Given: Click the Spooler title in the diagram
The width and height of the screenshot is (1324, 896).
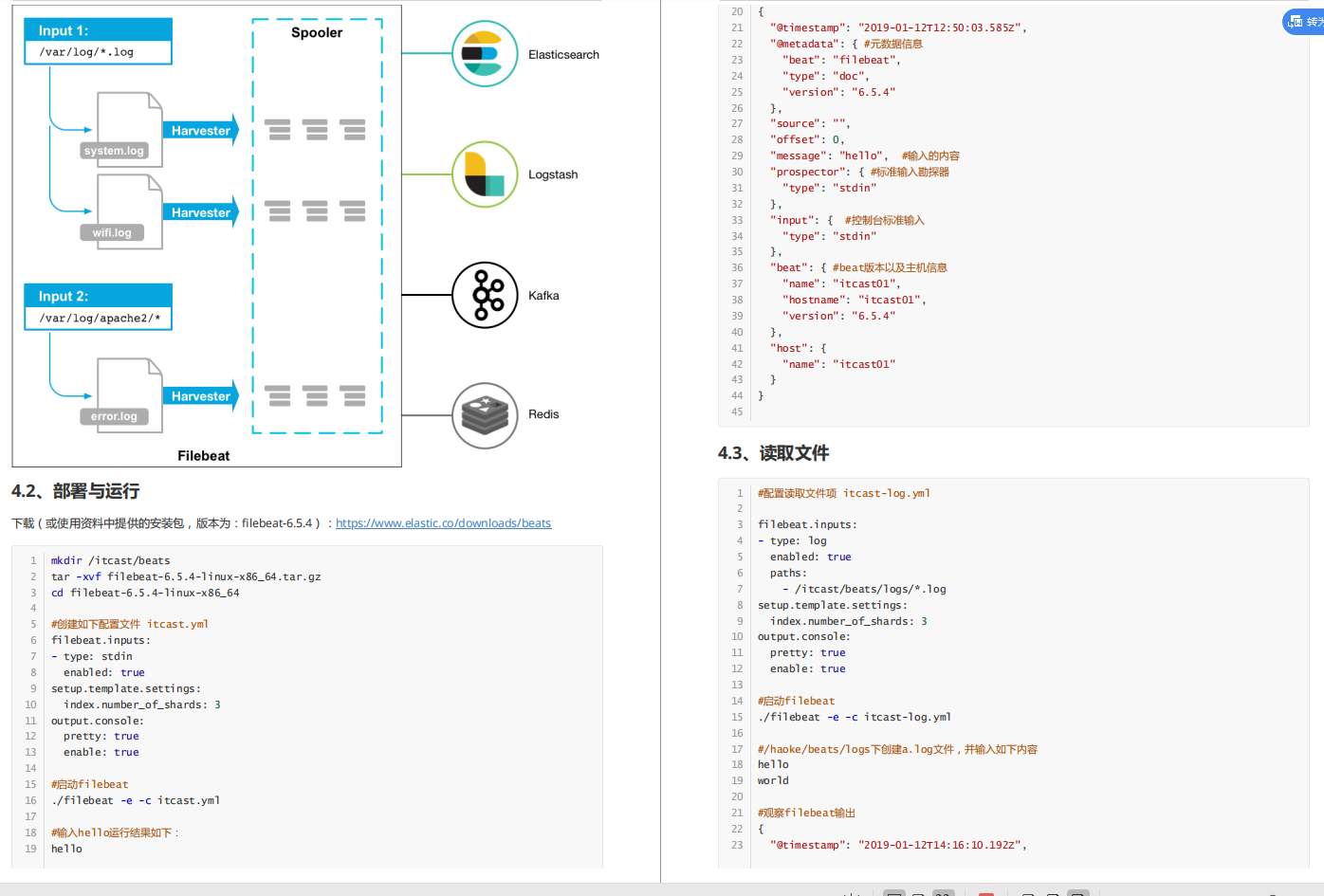Looking at the screenshot, I should 317,32.
